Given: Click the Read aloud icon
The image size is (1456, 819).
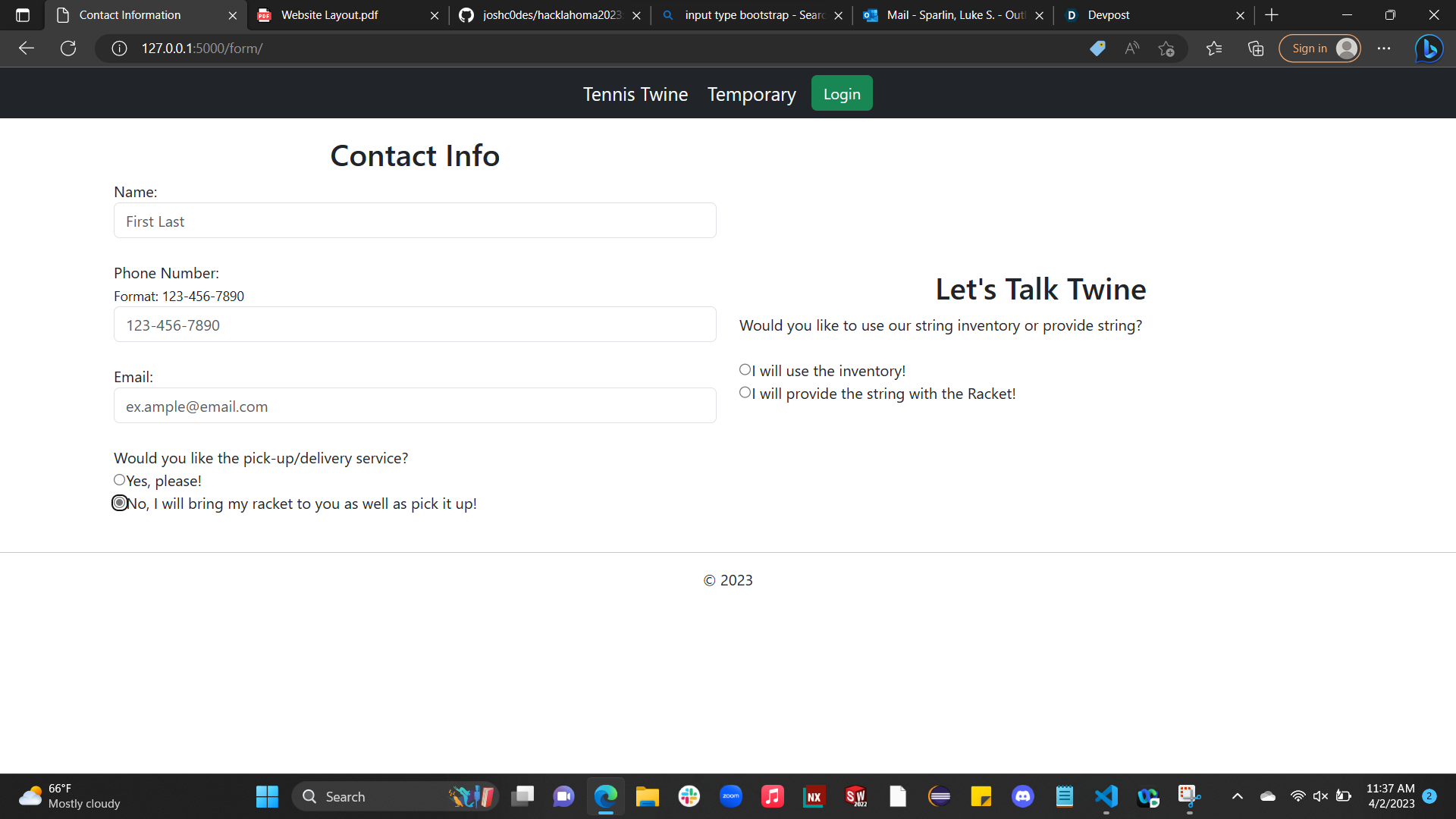Looking at the screenshot, I should click(1132, 49).
